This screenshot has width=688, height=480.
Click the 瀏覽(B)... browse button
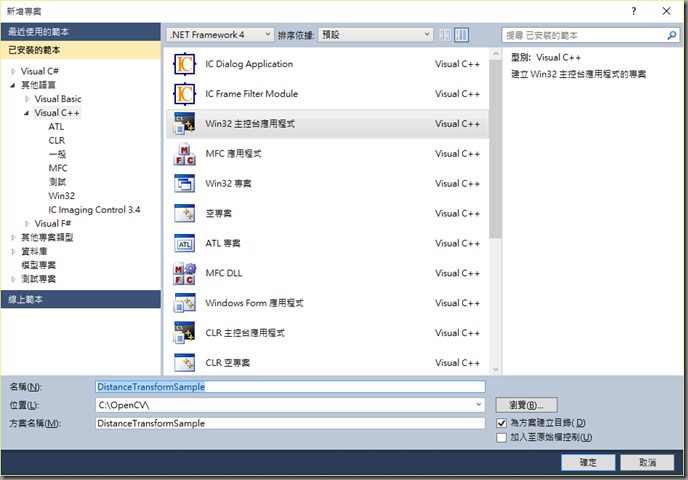point(527,405)
